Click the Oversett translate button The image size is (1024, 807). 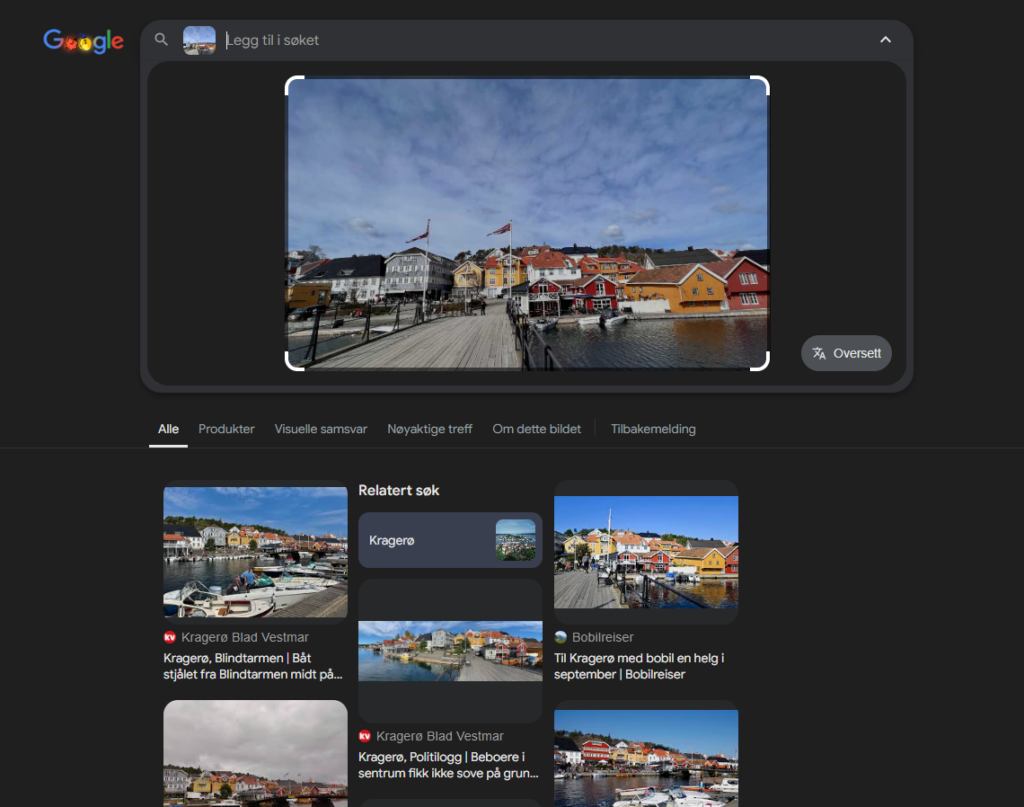tap(846, 353)
